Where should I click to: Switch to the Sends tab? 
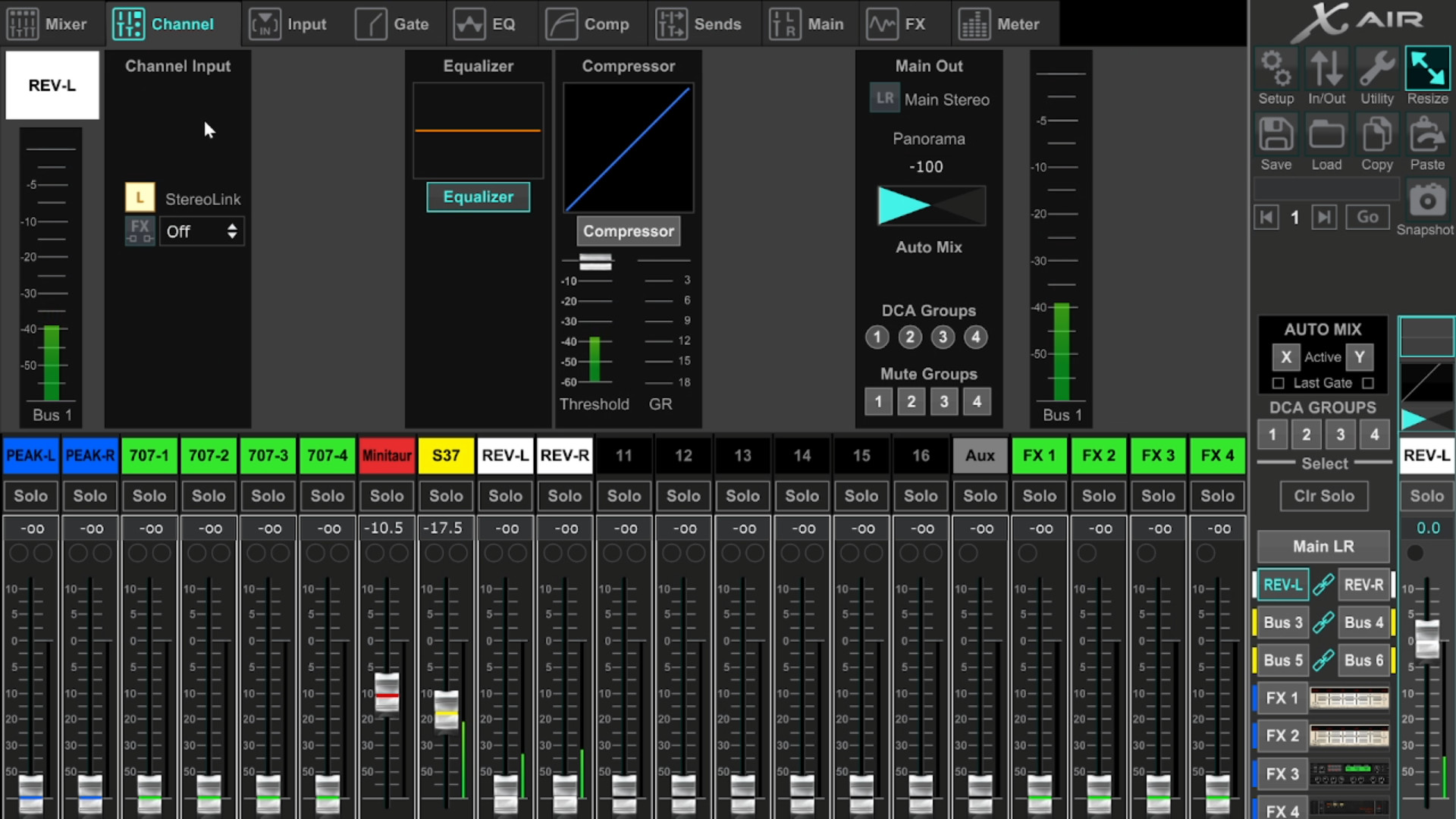pos(702,24)
